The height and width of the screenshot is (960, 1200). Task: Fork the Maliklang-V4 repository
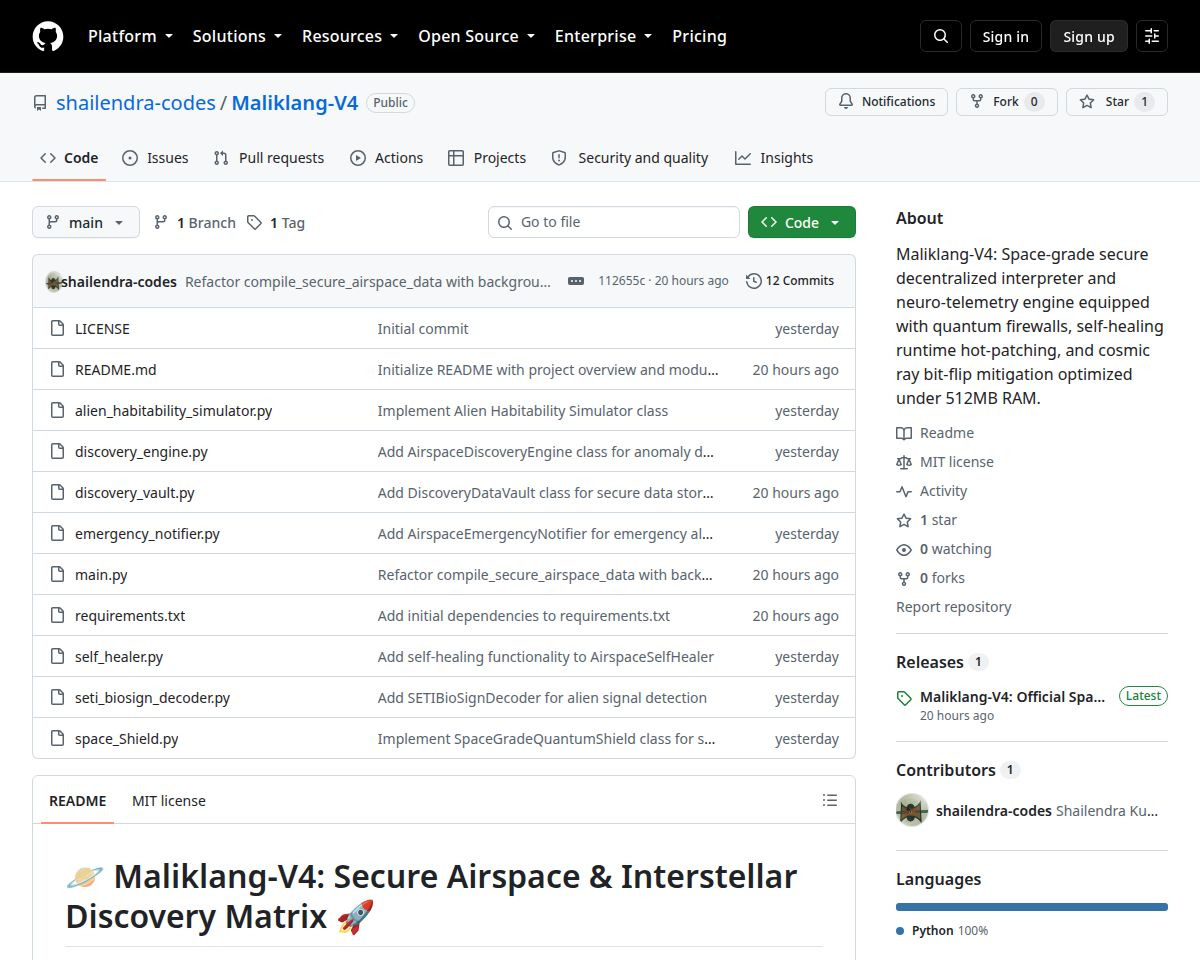coord(1007,102)
